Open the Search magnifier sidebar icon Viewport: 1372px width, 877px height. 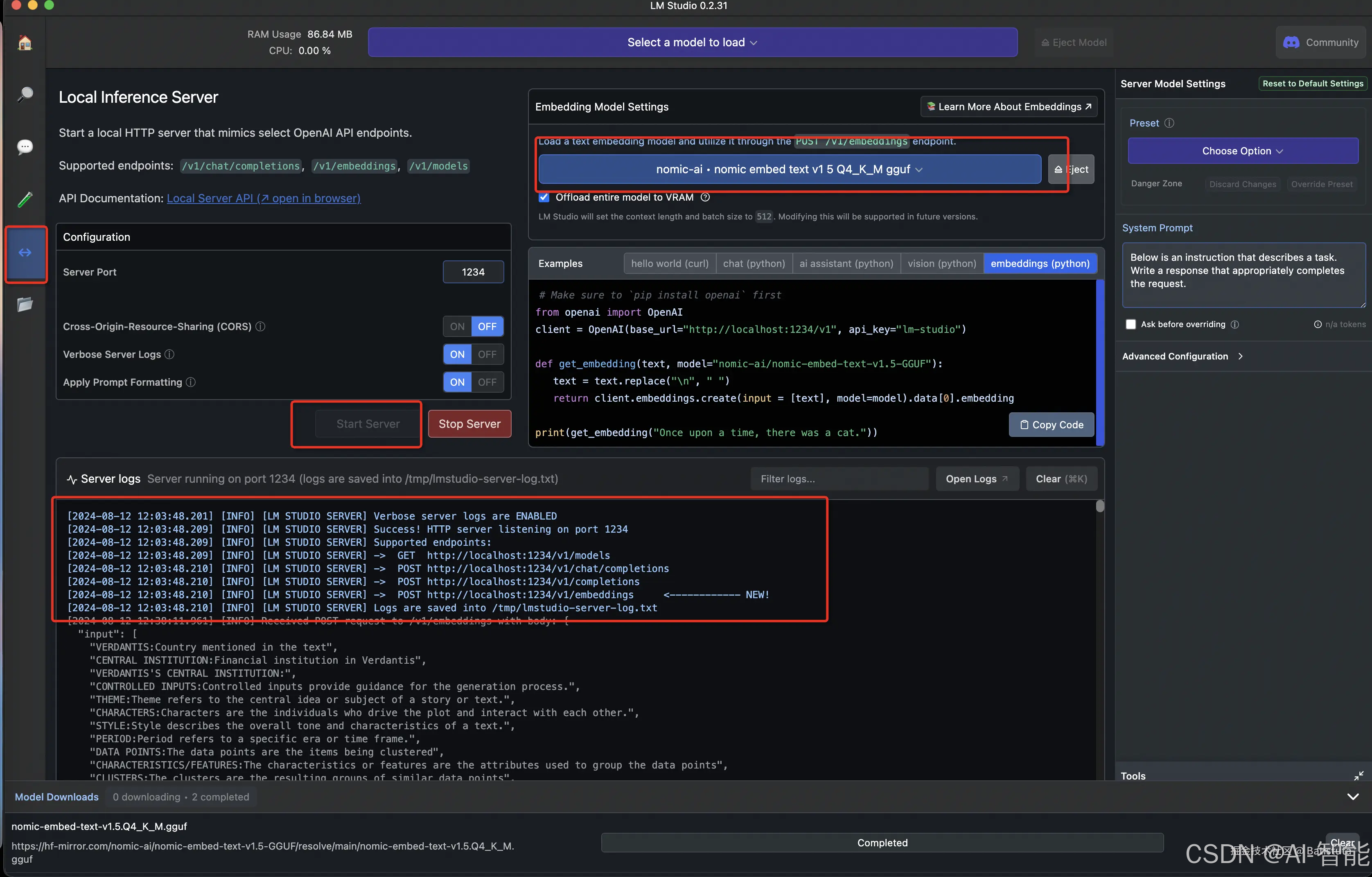(x=25, y=94)
